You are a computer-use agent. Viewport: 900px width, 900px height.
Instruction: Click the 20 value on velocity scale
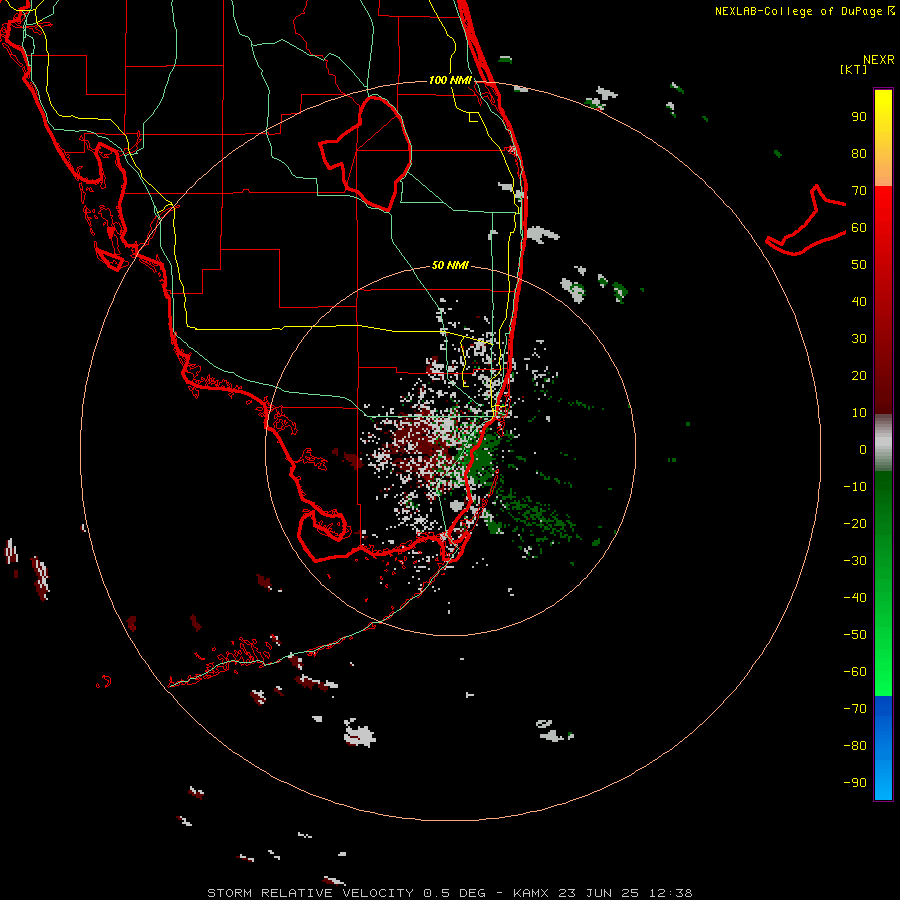pyautogui.click(x=859, y=376)
